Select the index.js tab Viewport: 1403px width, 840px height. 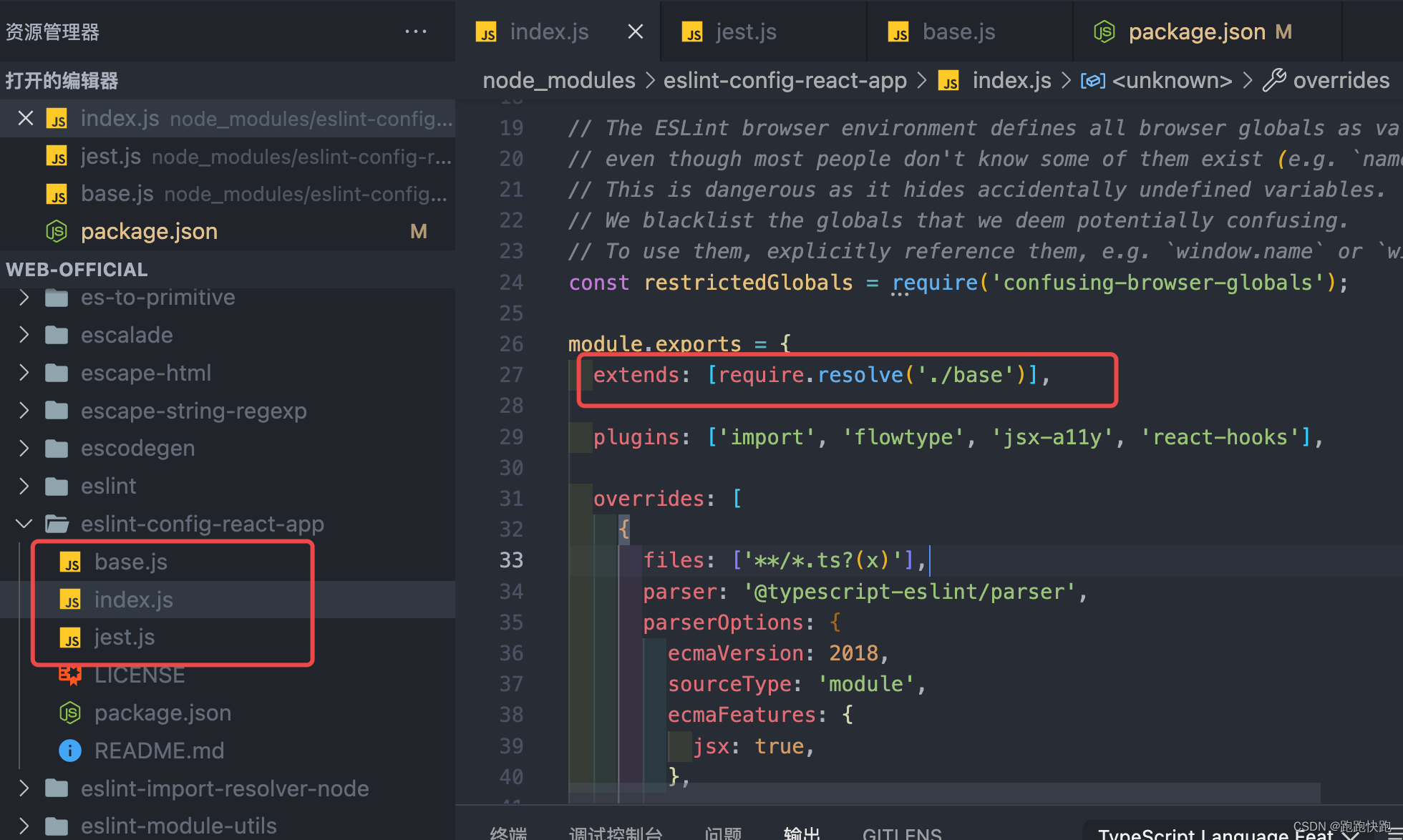(x=557, y=31)
